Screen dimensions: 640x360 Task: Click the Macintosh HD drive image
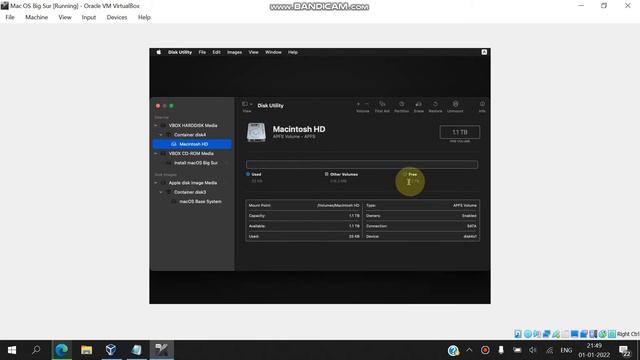click(x=256, y=132)
